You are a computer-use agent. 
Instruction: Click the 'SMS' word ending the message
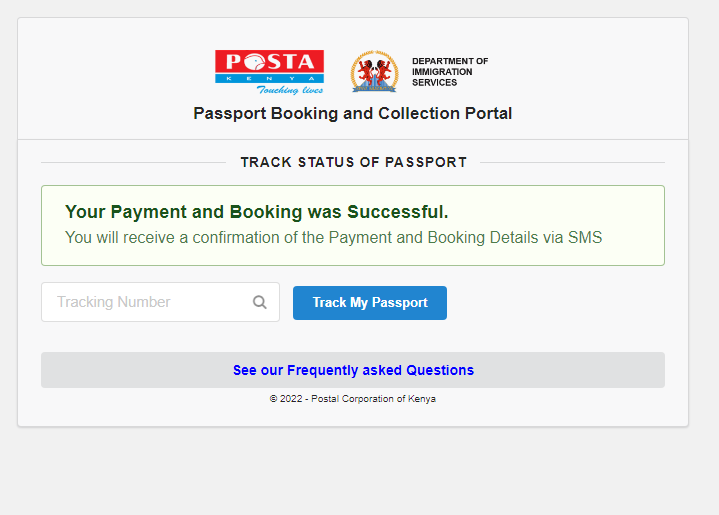click(x=585, y=238)
